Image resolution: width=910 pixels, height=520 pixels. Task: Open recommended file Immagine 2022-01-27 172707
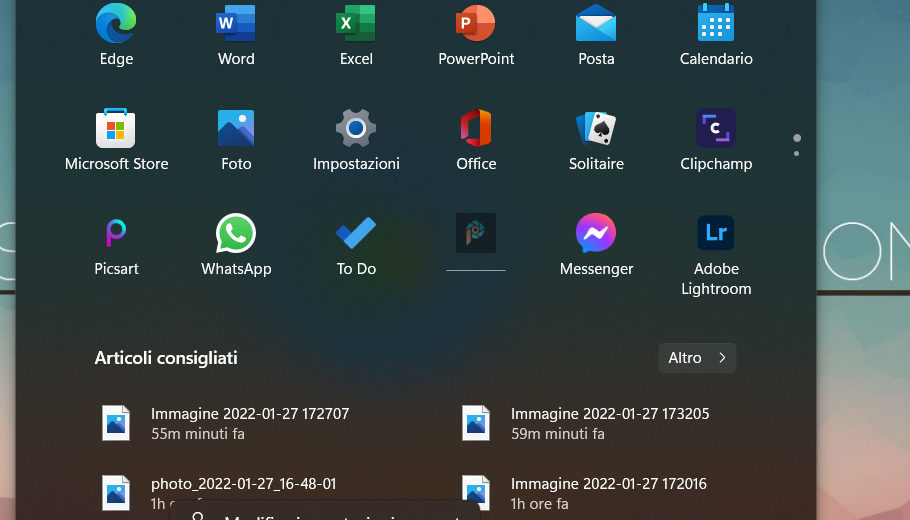pos(249,423)
